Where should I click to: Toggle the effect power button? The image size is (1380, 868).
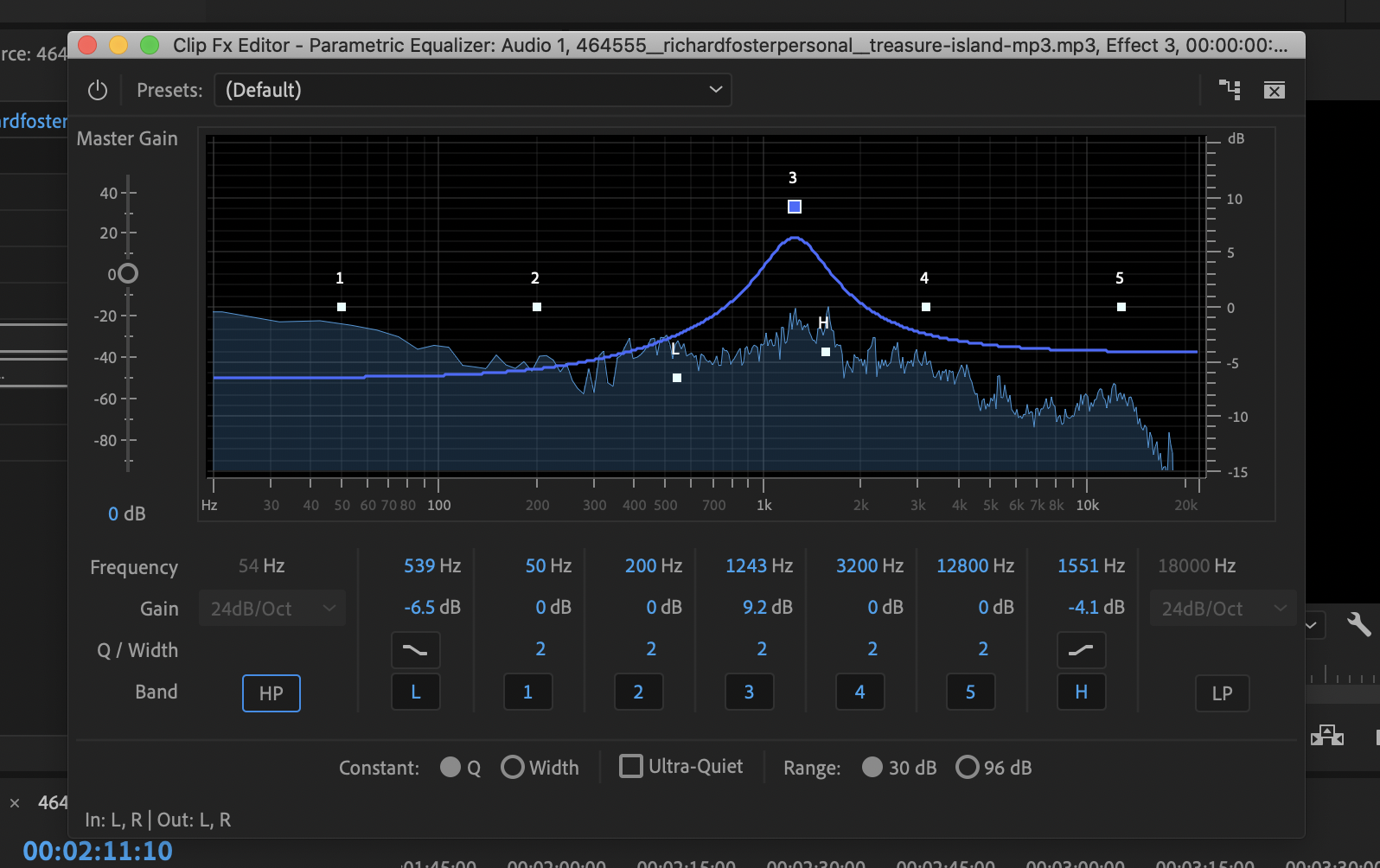click(x=98, y=90)
